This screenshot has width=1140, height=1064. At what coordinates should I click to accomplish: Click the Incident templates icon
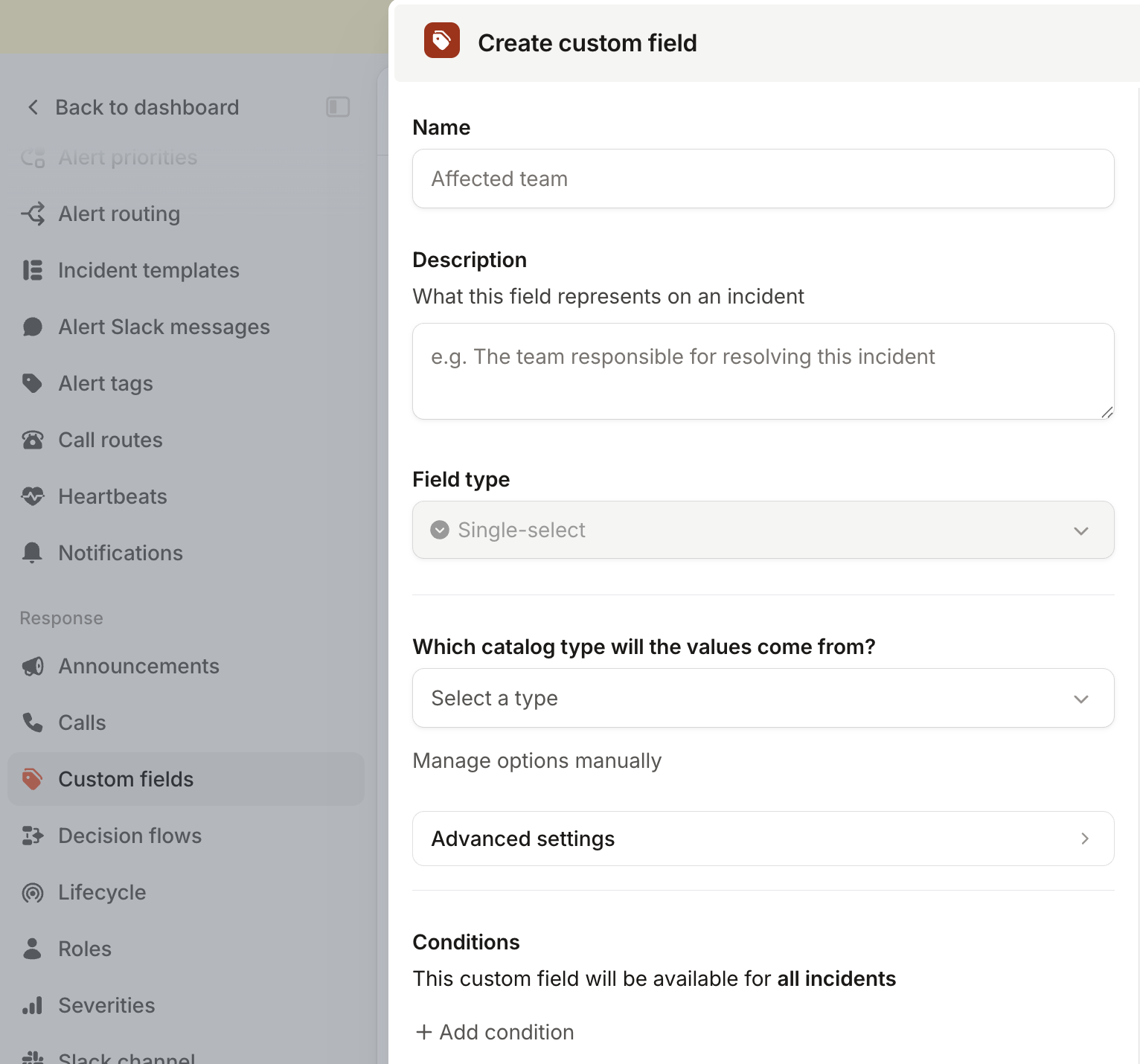33,270
